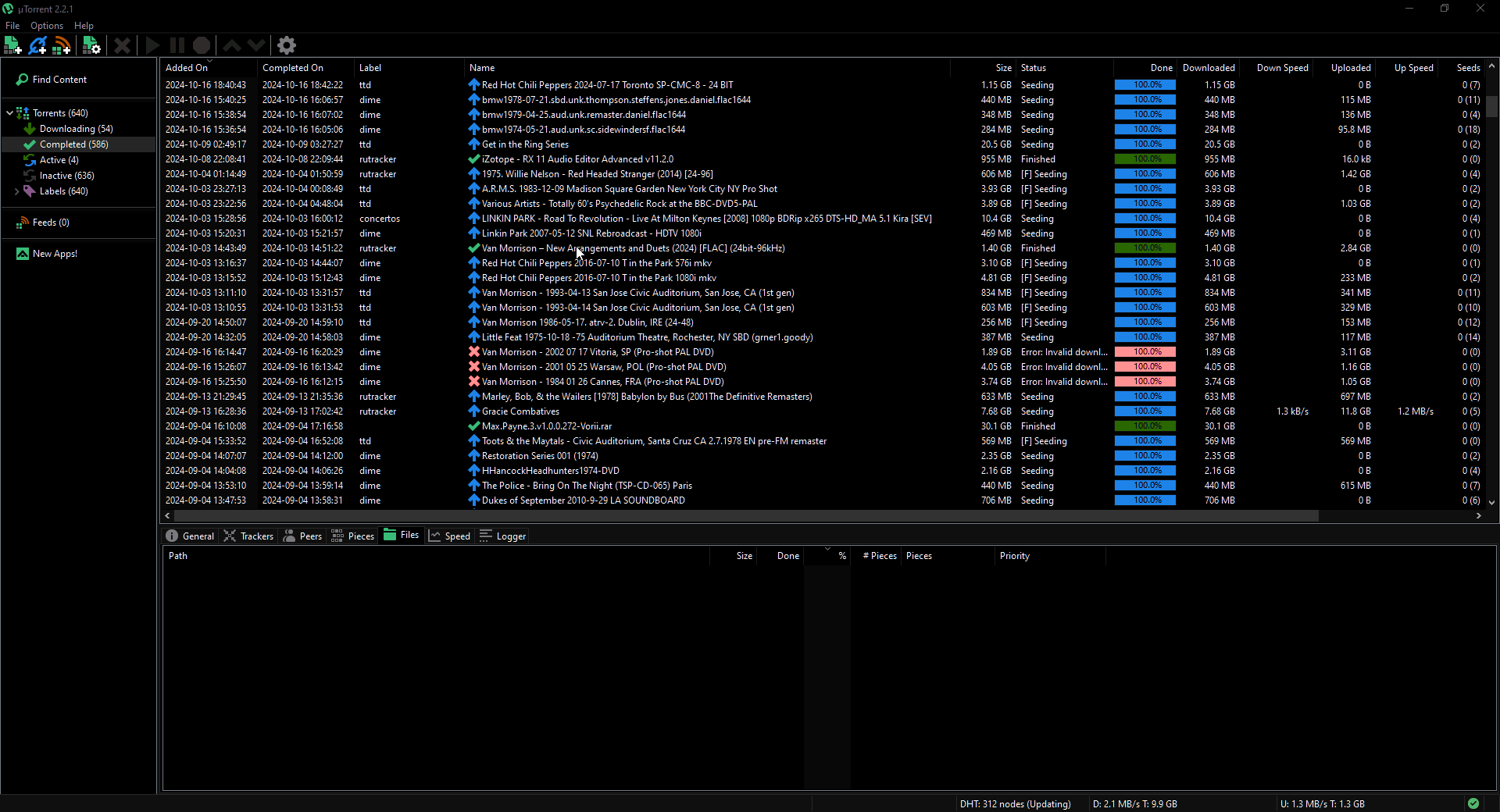1500x812 pixels.
Task: Click download speed status bar entry
Action: coord(1134,803)
